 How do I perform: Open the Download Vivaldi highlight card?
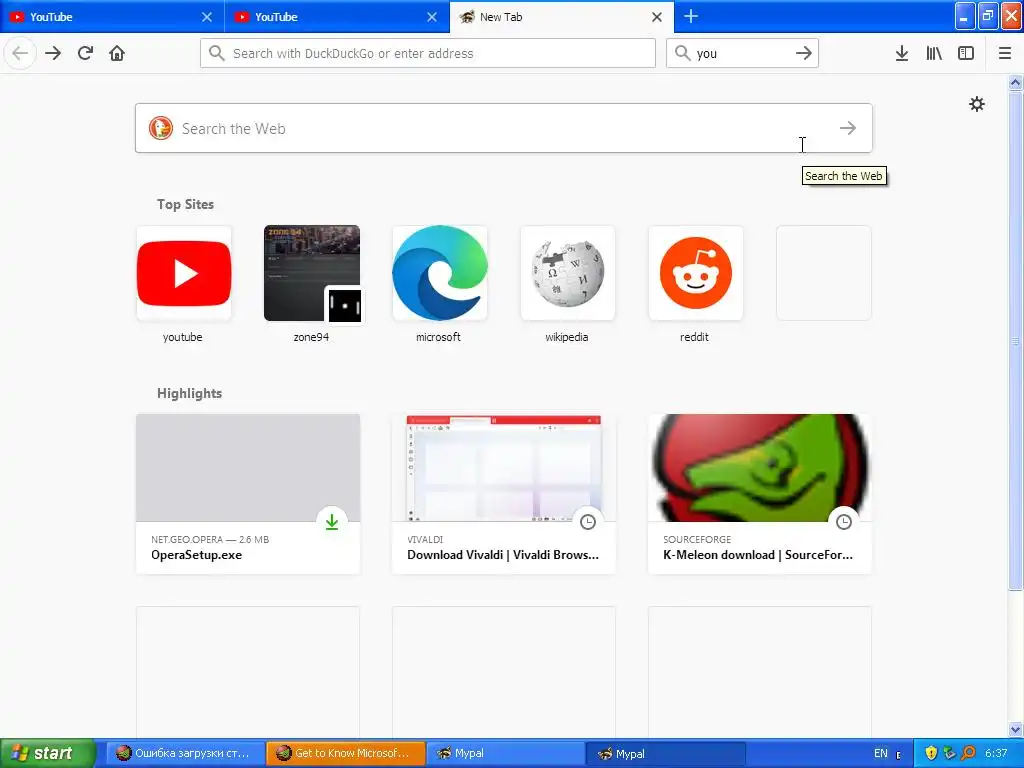[x=504, y=494]
